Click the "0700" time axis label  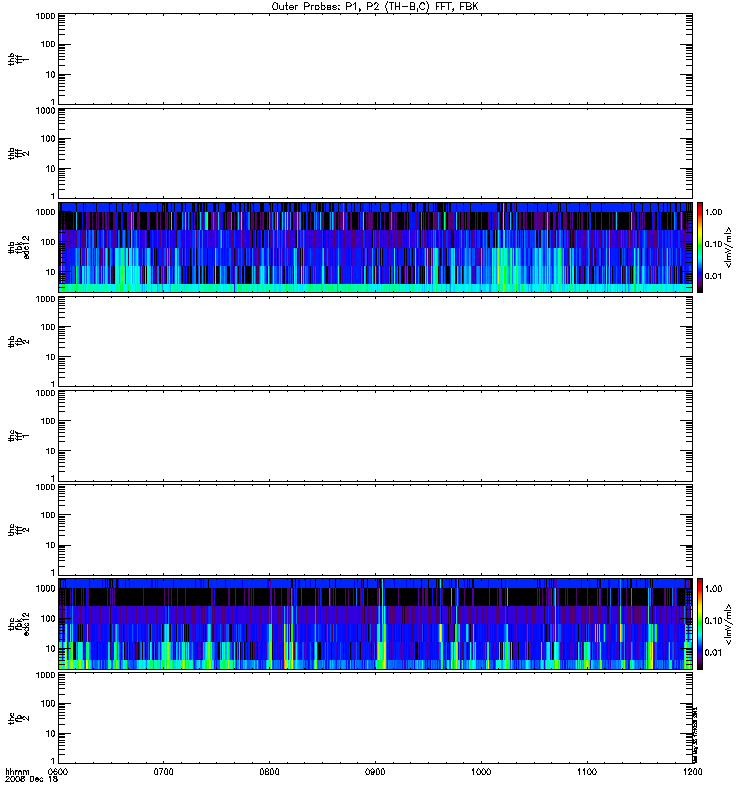click(x=164, y=771)
